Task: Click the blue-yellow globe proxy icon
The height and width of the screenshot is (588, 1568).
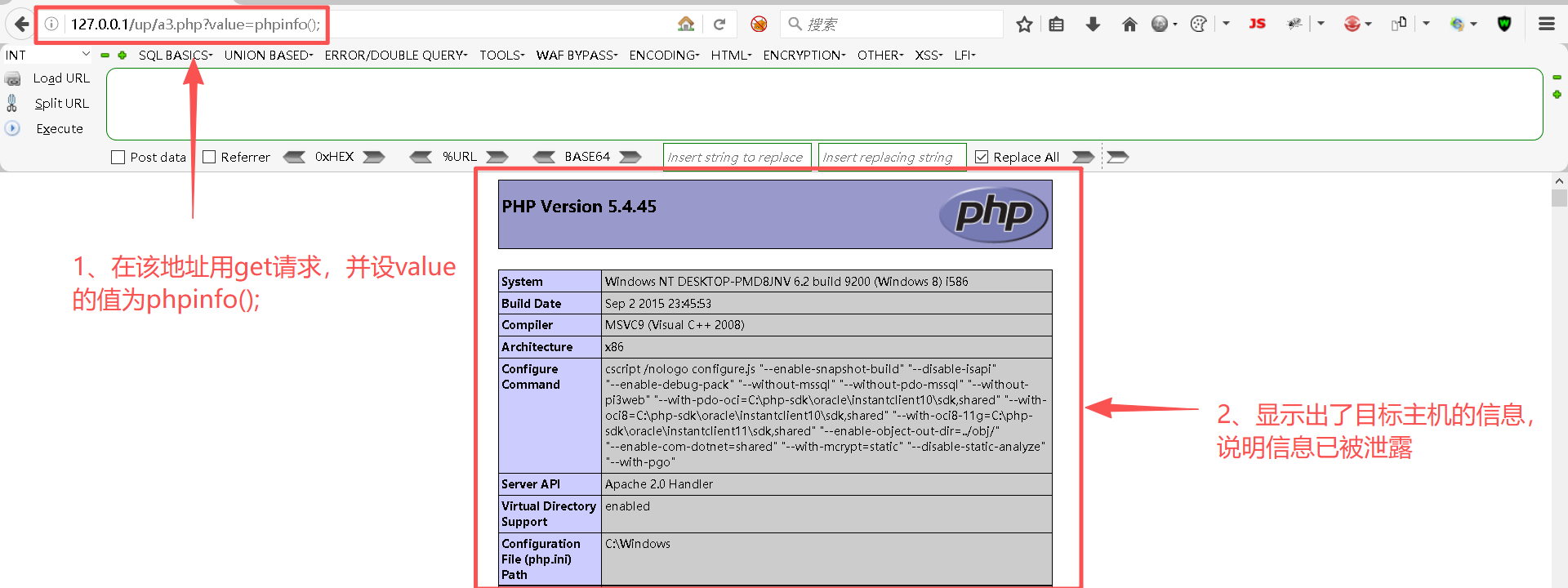Action: click(1458, 24)
